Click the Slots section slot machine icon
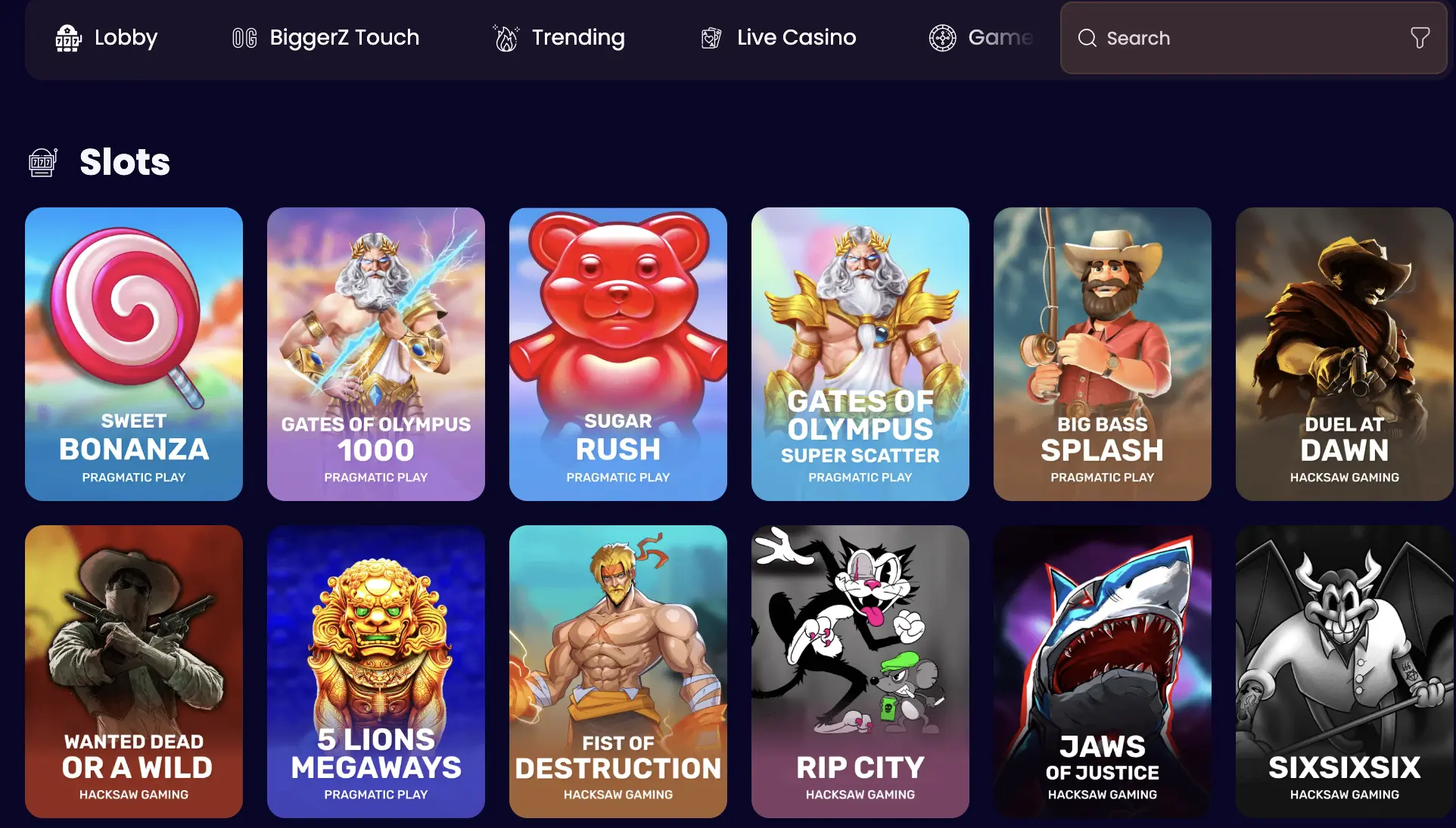 tap(43, 162)
